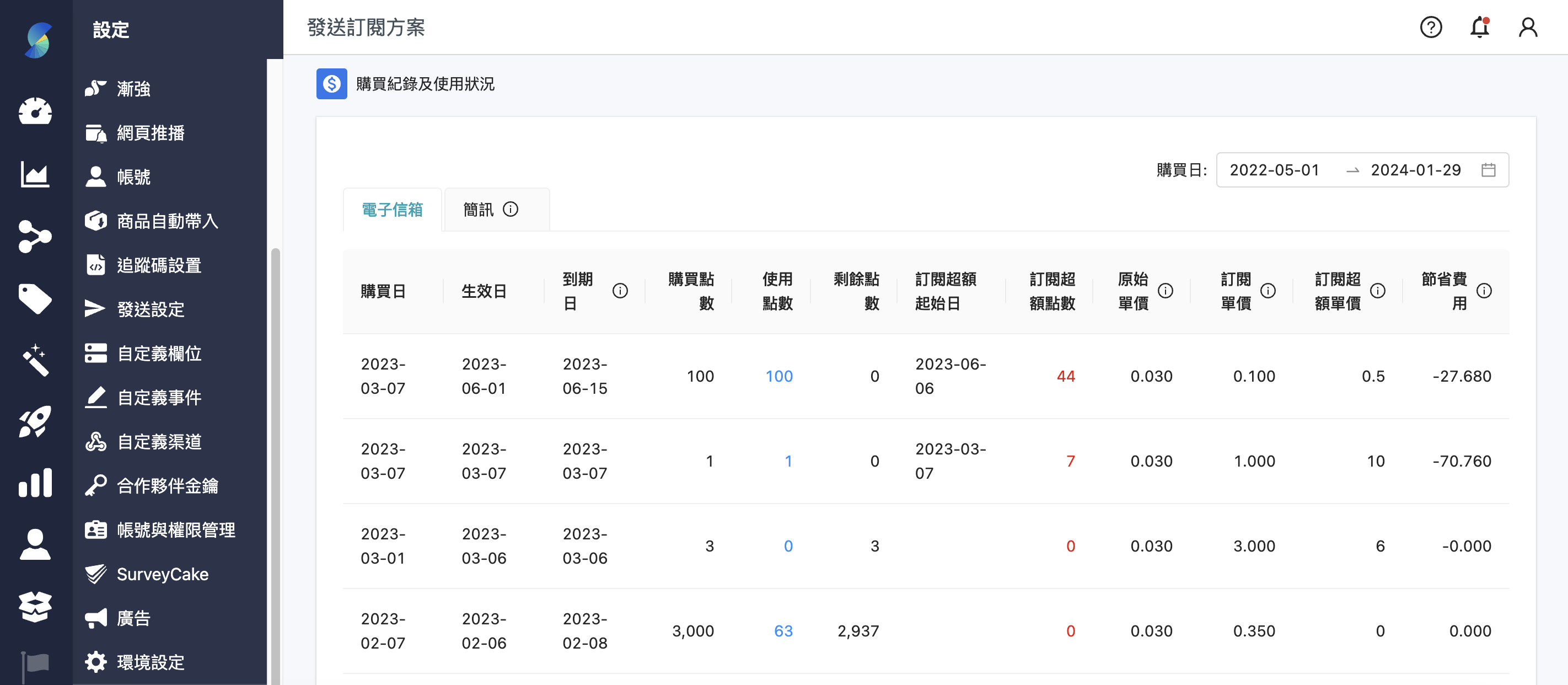Select SurveyCake from the settings menu
1568x685 pixels.
162,574
